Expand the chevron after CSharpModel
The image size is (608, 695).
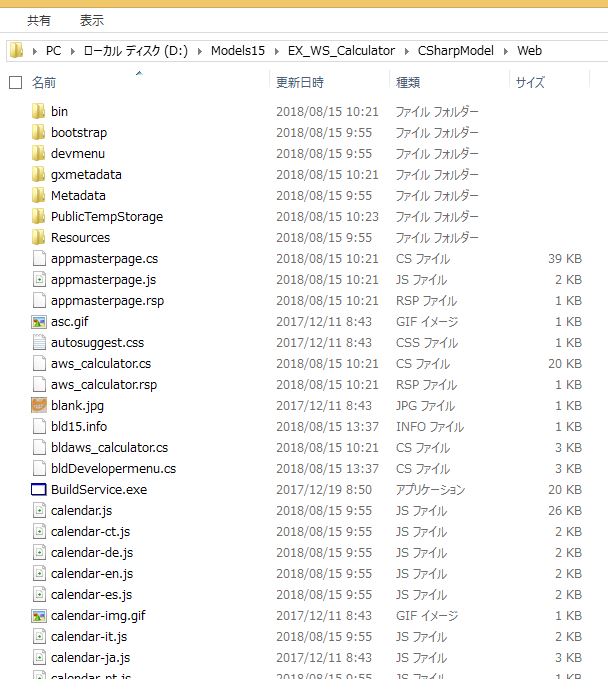coord(506,51)
